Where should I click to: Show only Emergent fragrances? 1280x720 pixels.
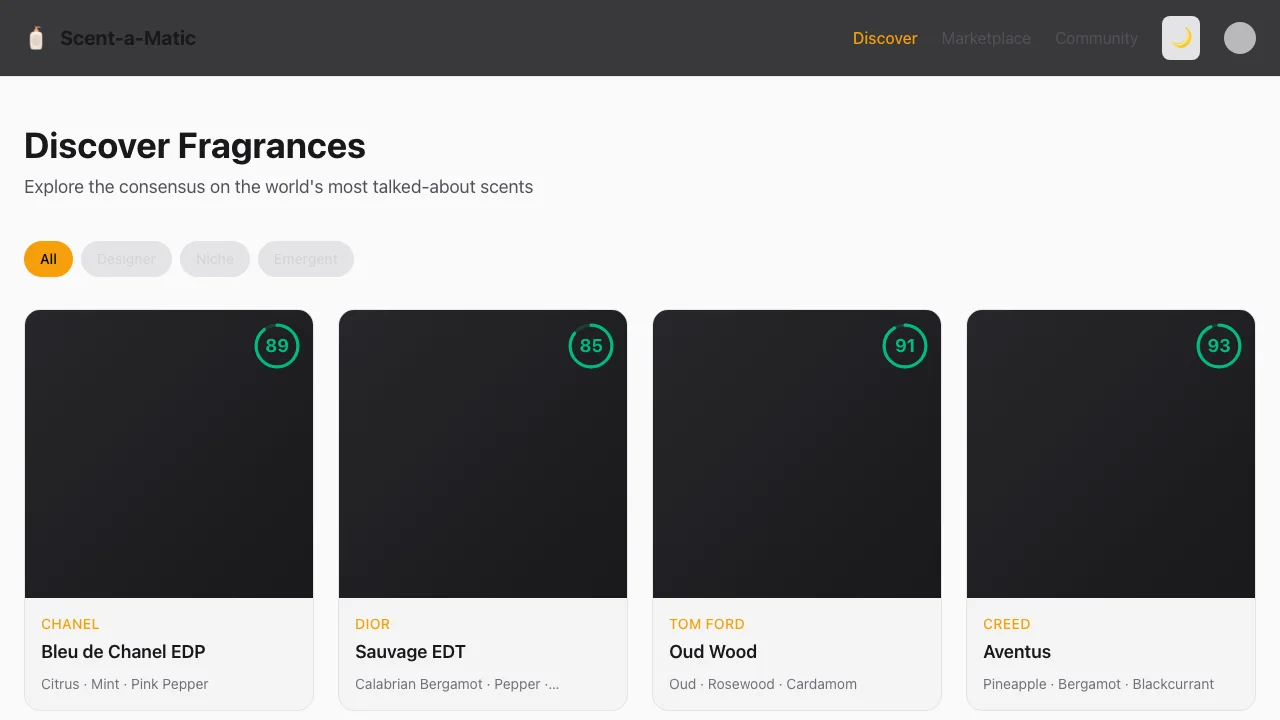click(x=305, y=259)
